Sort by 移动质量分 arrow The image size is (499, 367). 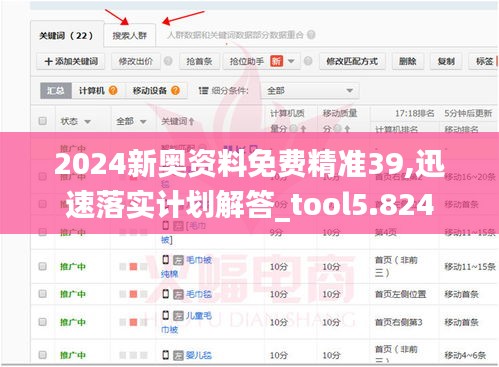(x=347, y=129)
